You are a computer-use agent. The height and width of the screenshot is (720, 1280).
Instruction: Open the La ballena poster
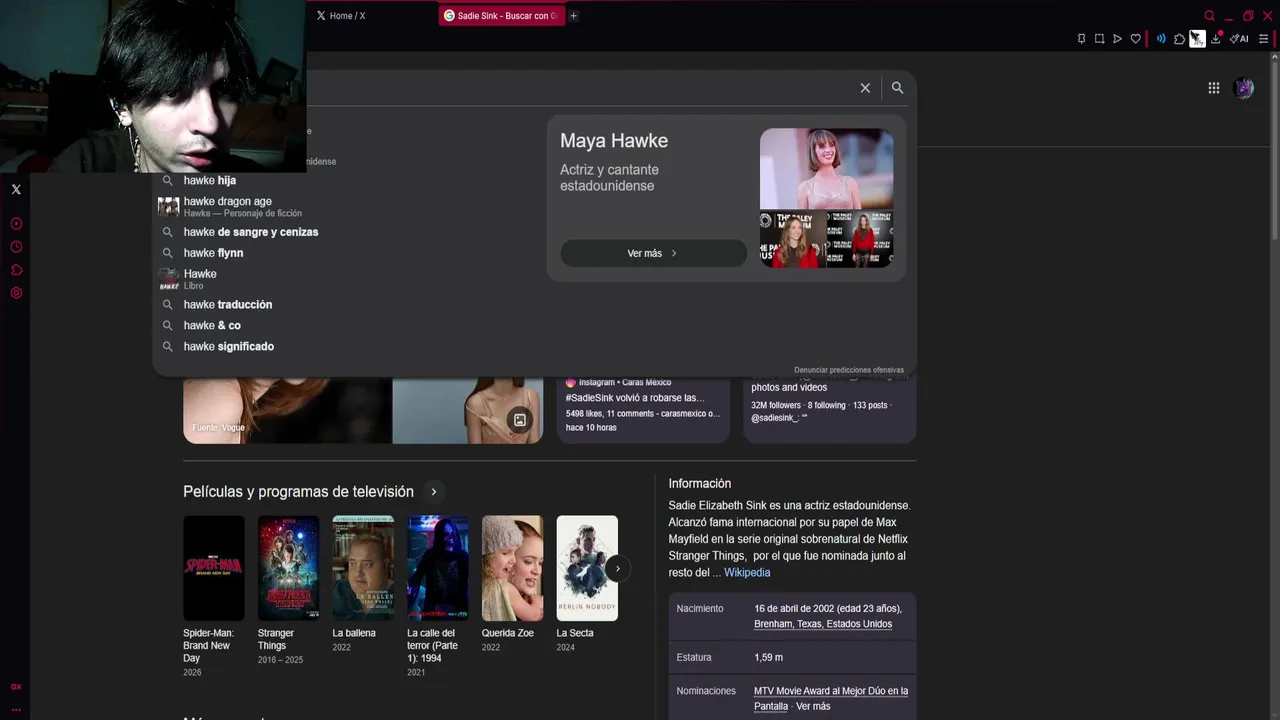[x=363, y=568]
